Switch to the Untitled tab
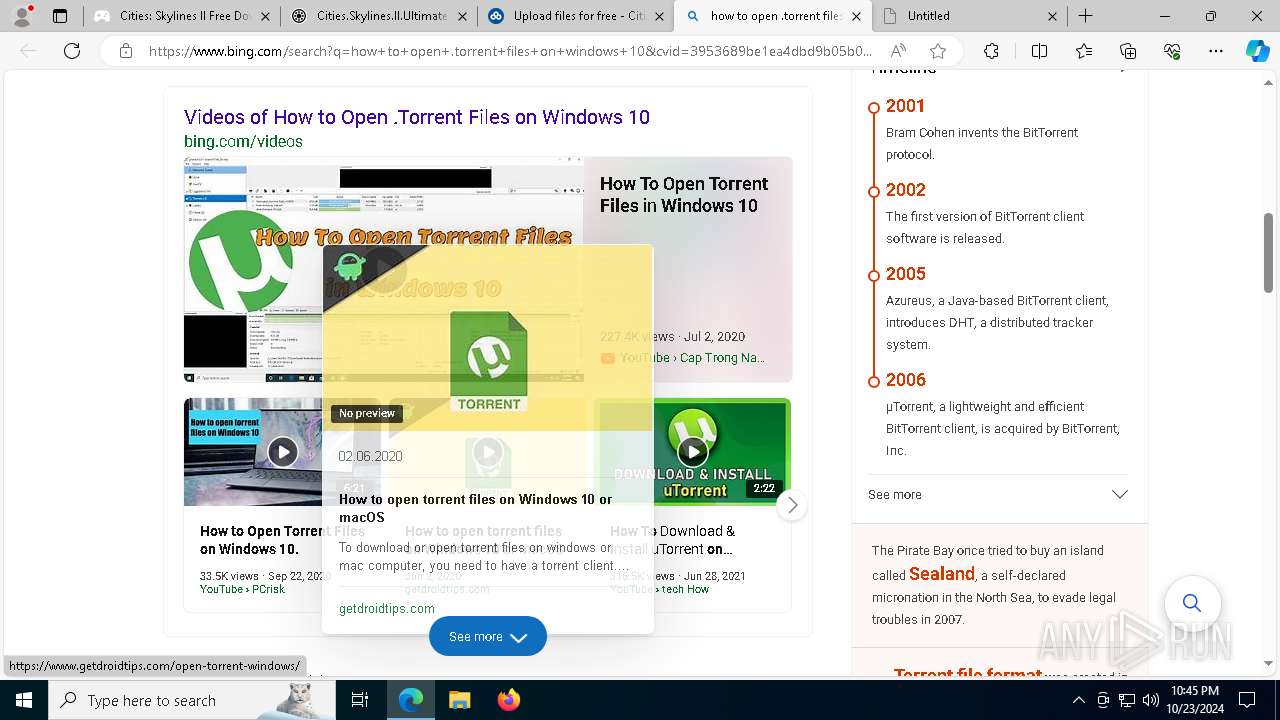 tap(969, 16)
